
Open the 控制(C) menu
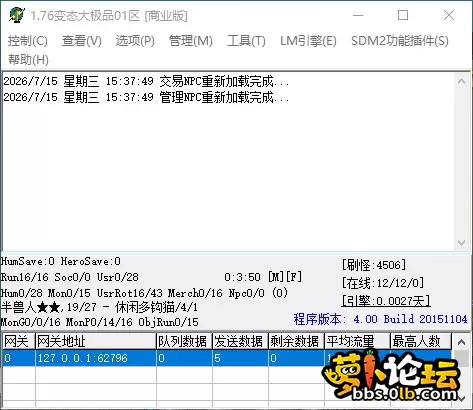click(x=28, y=41)
